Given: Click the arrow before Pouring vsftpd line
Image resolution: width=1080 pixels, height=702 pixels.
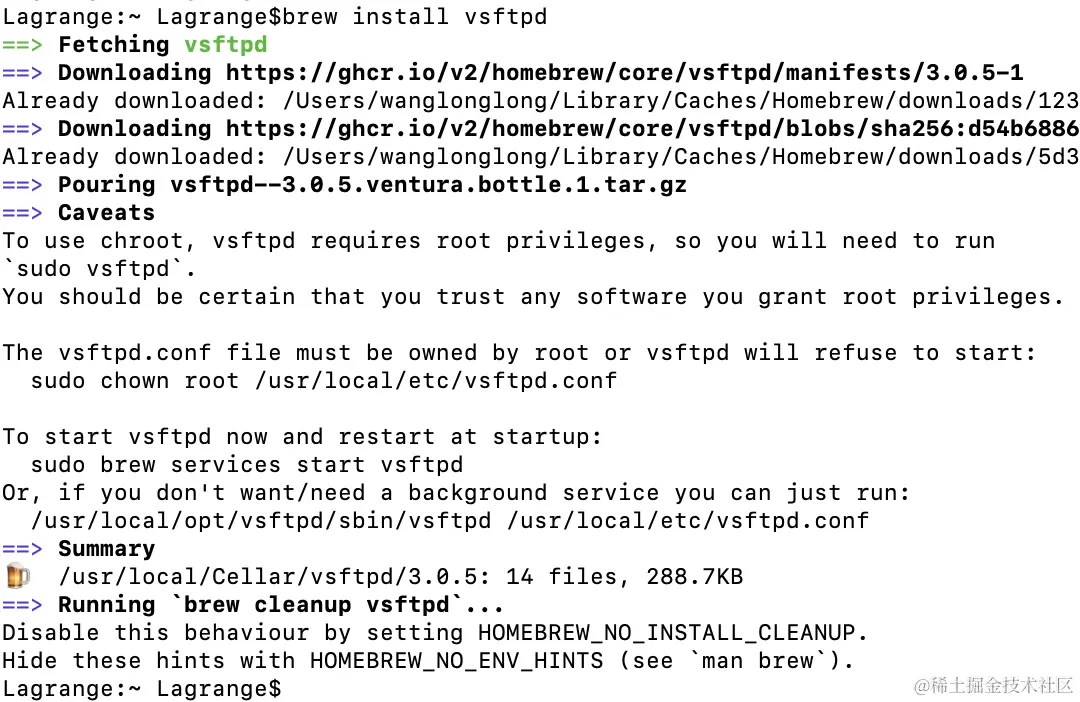Looking at the screenshot, I should pyautogui.click(x=22, y=185).
